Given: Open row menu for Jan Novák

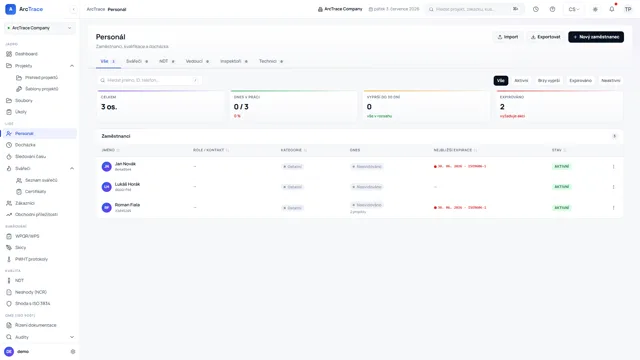Looking at the screenshot, I should click(613, 167).
